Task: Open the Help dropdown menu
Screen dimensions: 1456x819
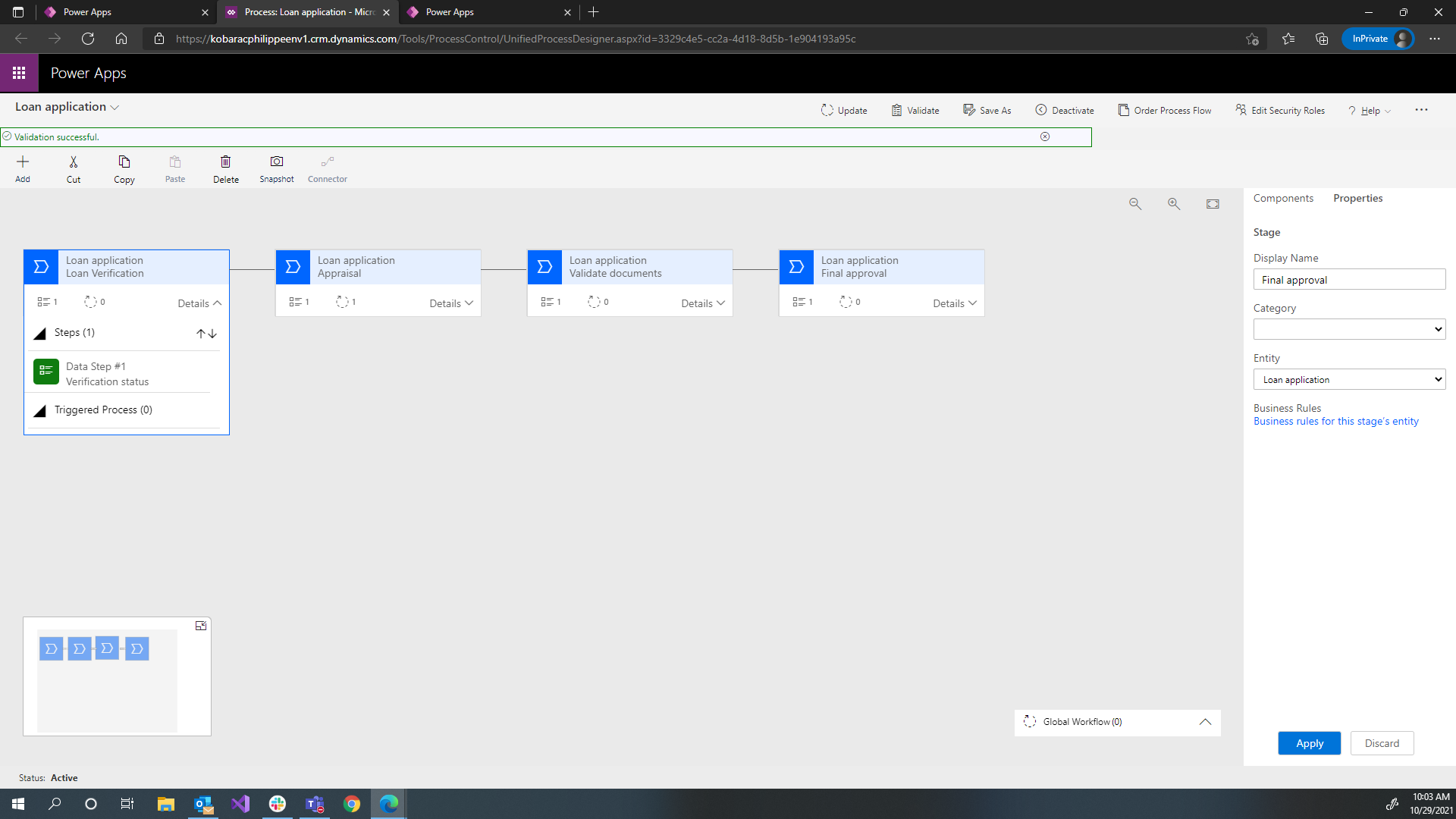Action: pos(1370,111)
